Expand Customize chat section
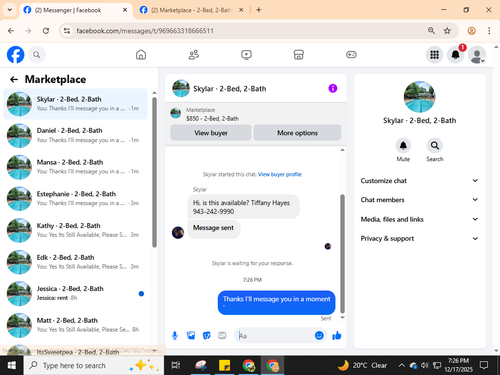Image resolution: width=500 pixels, height=375 pixels. coord(419,181)
